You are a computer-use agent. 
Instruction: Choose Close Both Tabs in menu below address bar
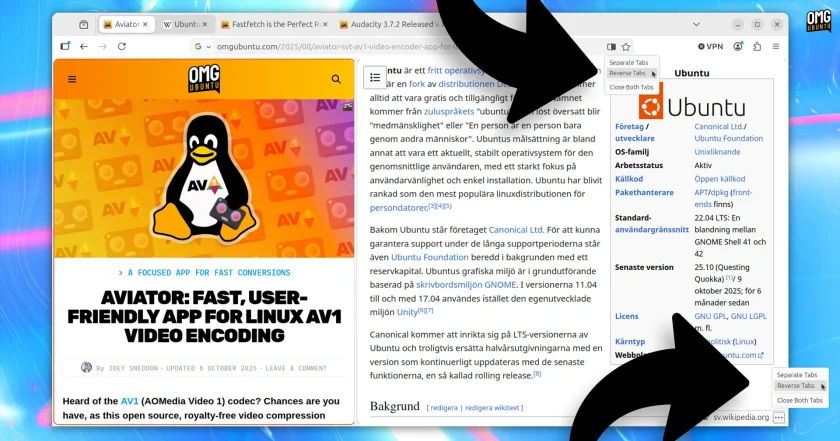point(631,87)
